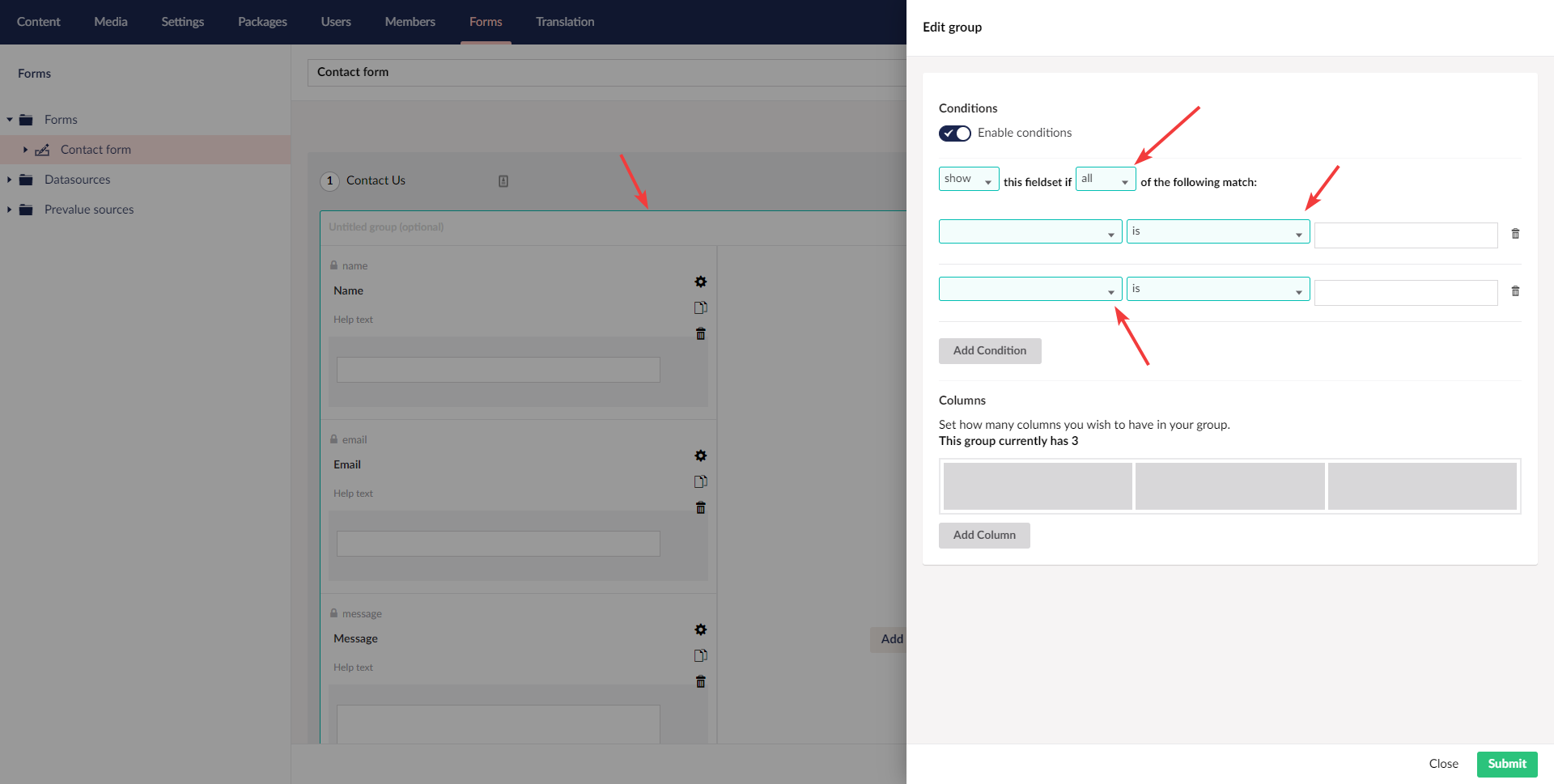1554x784 pixels.
Task: Disable the Enable conditions toggle
Action: 955,133
